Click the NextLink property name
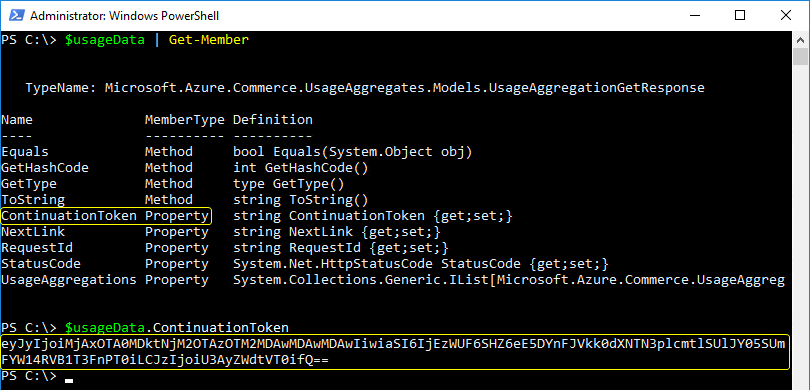 coord(33,232)
